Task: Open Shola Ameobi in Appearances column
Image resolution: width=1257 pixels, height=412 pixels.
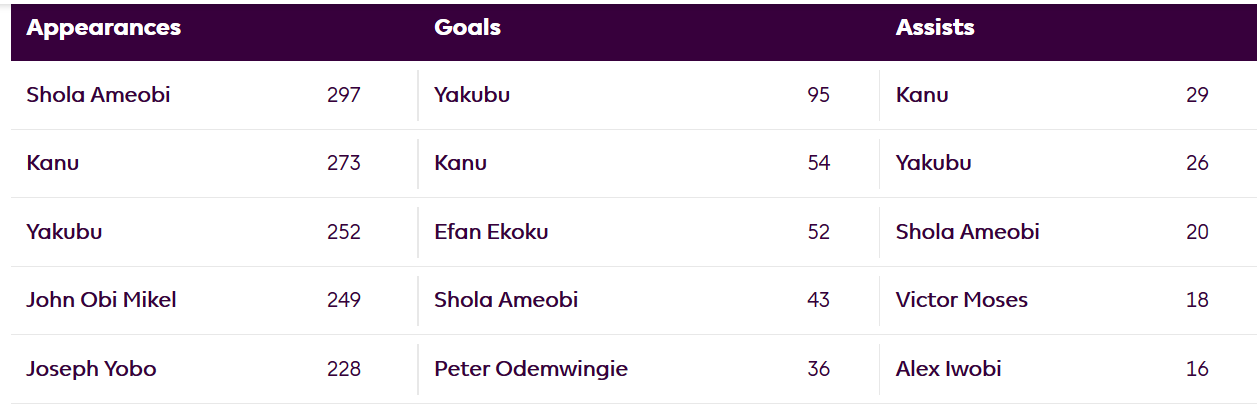Action: 98,95
